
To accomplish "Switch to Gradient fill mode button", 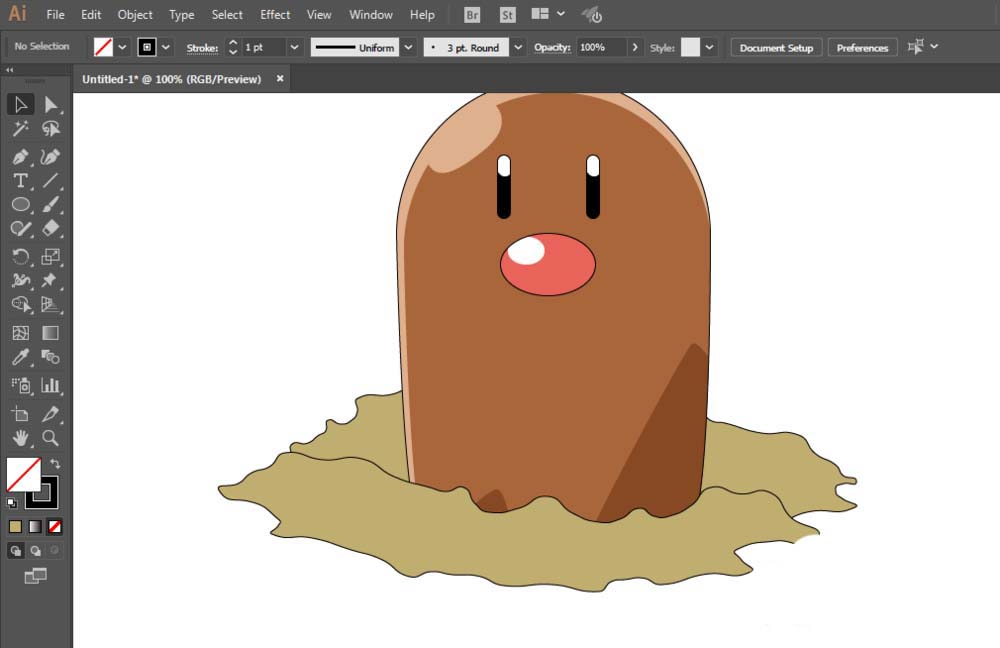I will (35, 526).
